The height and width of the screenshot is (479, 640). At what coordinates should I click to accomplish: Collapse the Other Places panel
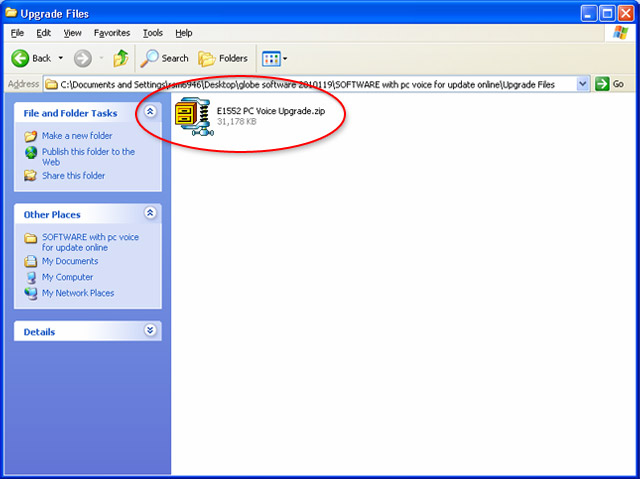pos(150,213)
